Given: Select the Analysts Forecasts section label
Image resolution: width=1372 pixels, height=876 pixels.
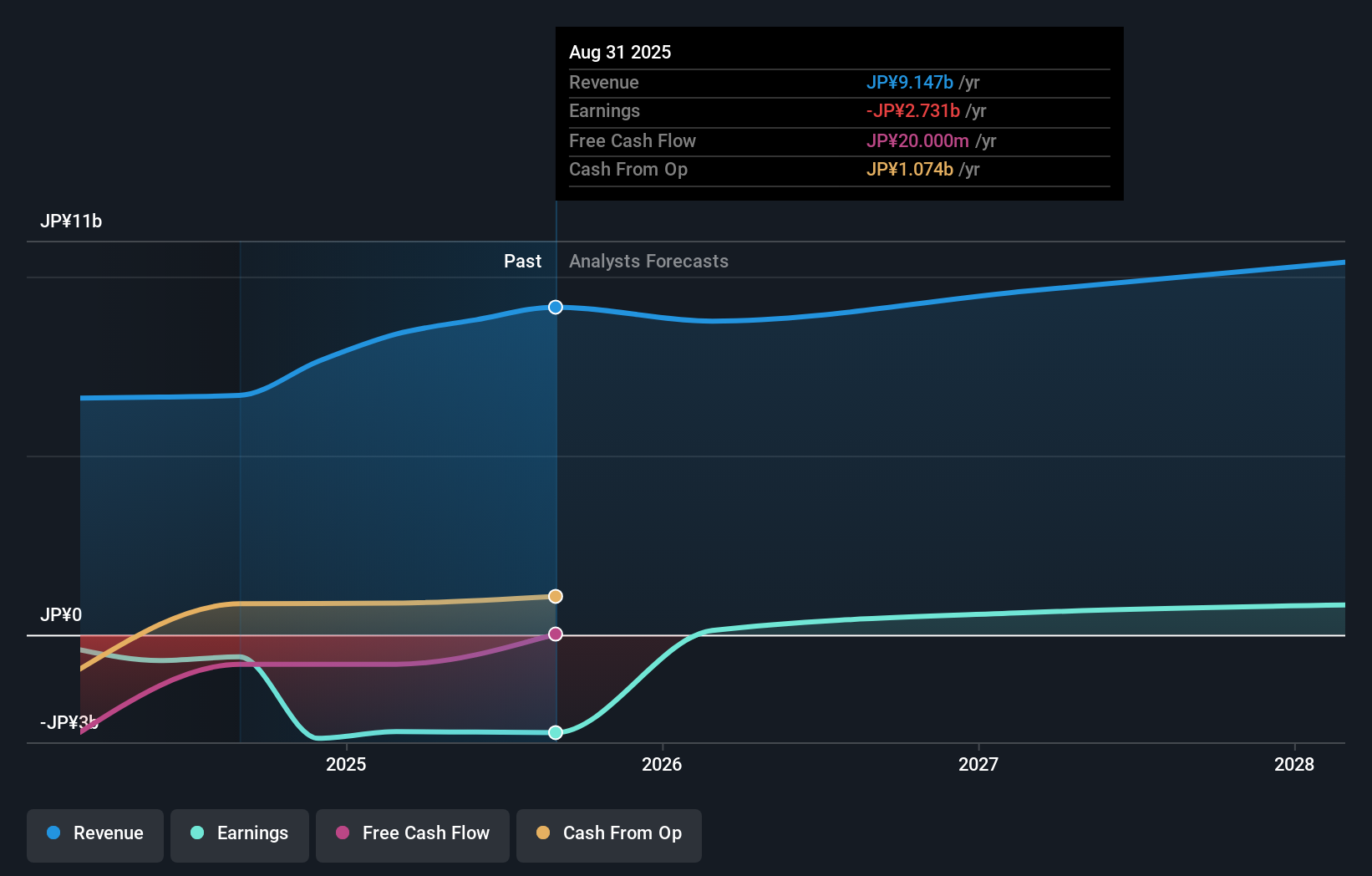Looking at the screenshot, I should [x=648, y=261].
